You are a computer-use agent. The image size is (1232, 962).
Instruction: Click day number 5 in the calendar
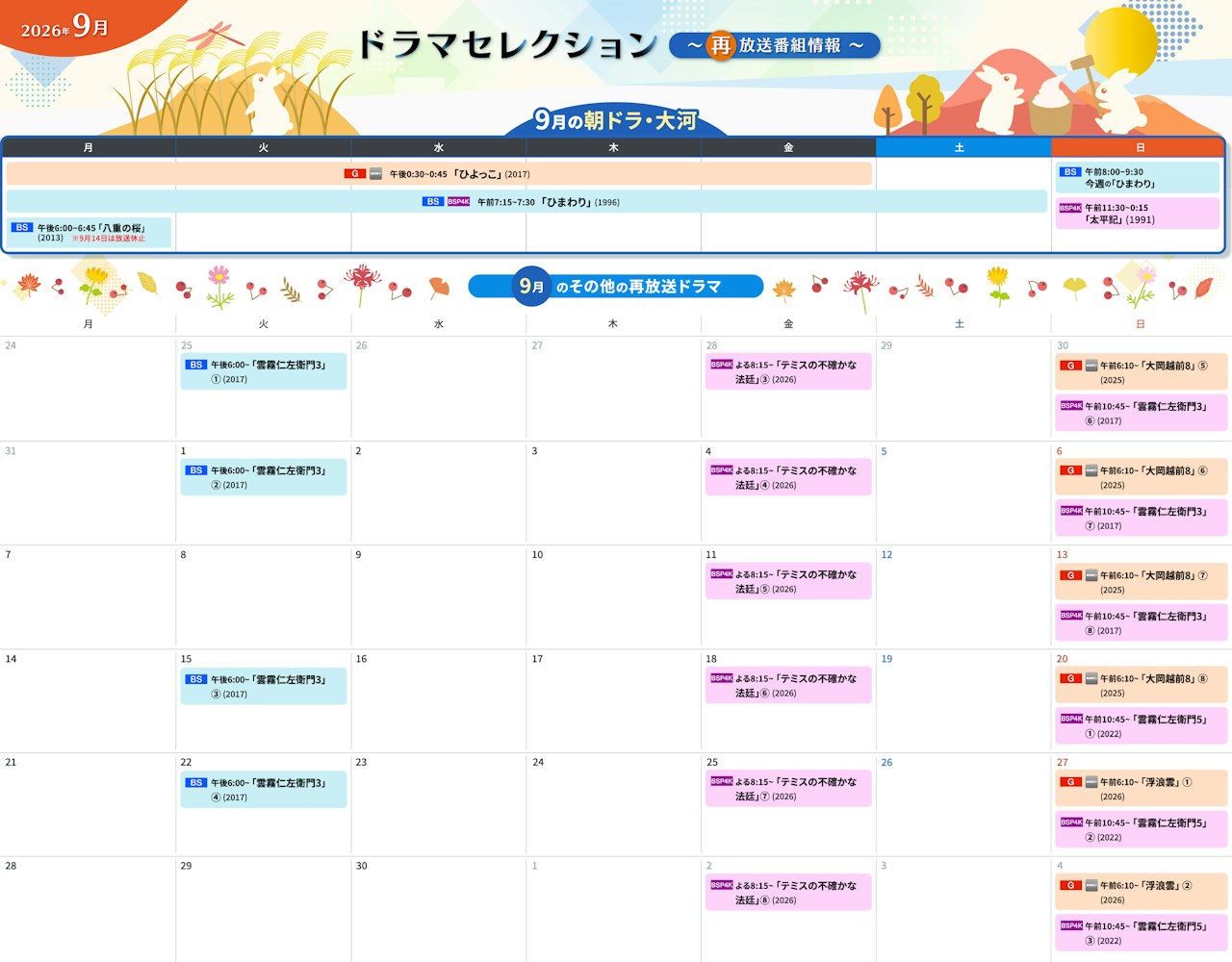(x=885, y=451)
